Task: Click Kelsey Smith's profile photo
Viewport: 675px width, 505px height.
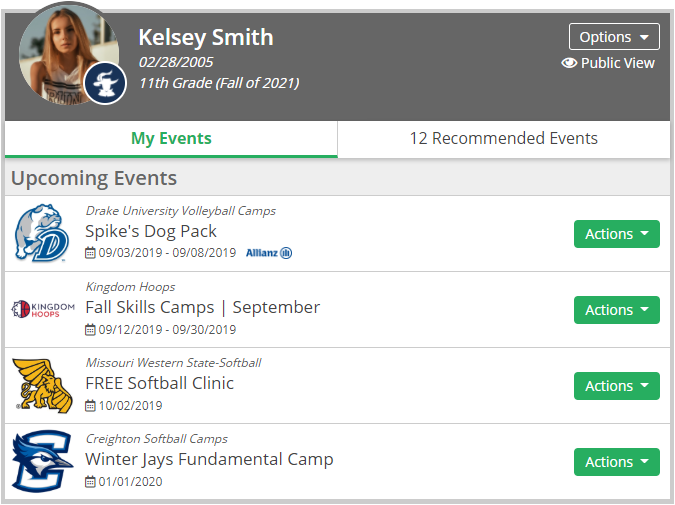Action: coord(69,54)
